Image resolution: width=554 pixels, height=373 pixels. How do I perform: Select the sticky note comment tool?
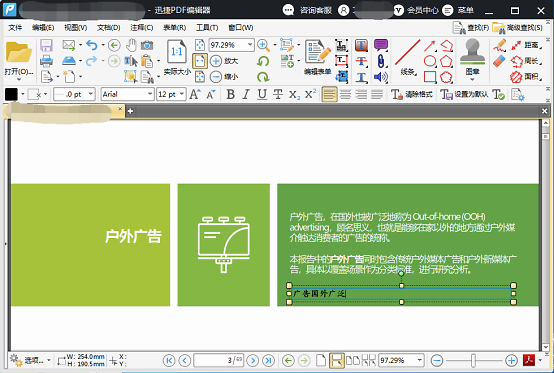click(x=381, y=45)
